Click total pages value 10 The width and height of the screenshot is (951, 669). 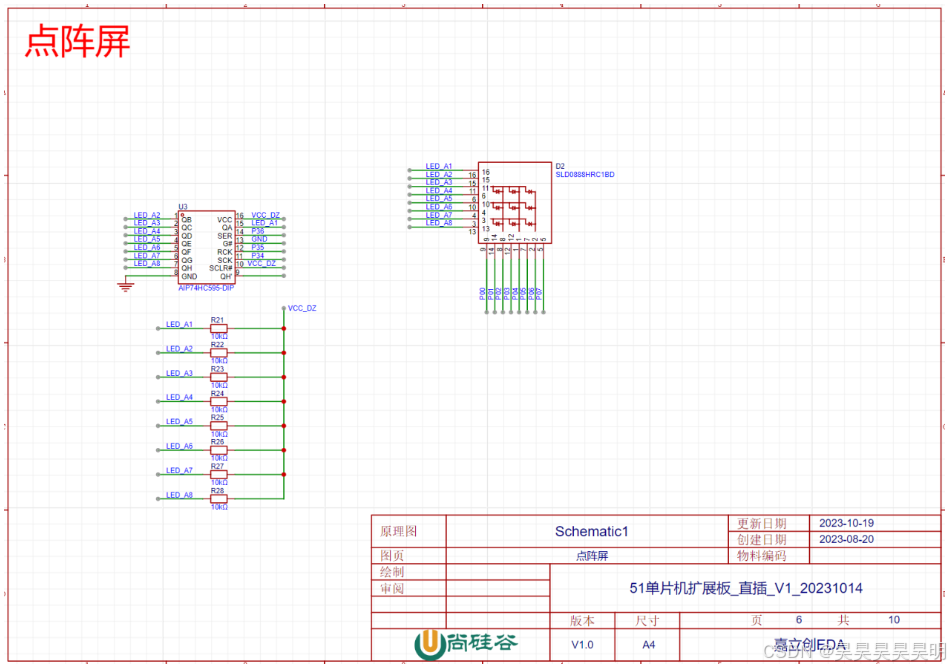[x=893, y=620]
